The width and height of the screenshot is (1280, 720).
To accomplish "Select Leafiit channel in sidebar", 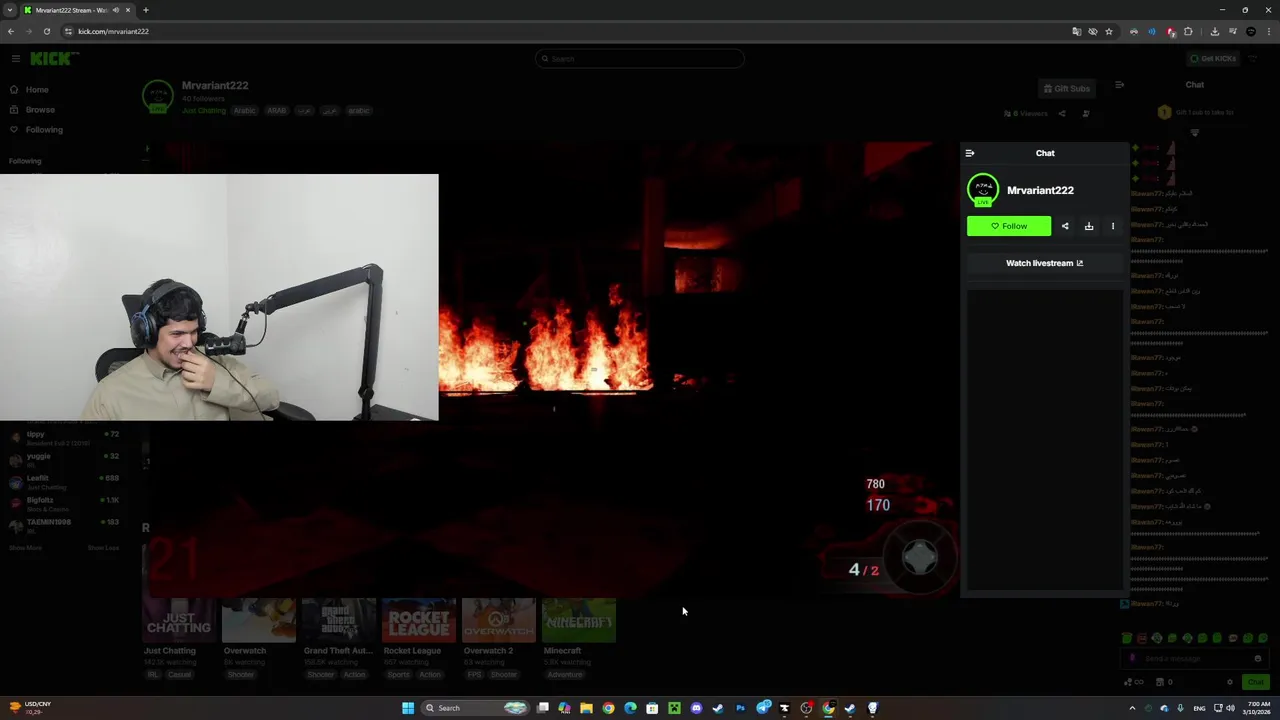I will pyautogui.click(x=64, y=482).
